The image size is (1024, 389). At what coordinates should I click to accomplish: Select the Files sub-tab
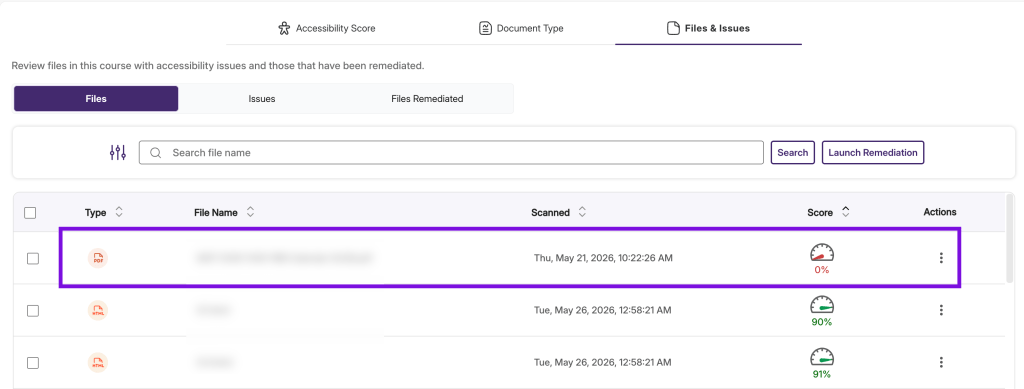click(96, 99)
